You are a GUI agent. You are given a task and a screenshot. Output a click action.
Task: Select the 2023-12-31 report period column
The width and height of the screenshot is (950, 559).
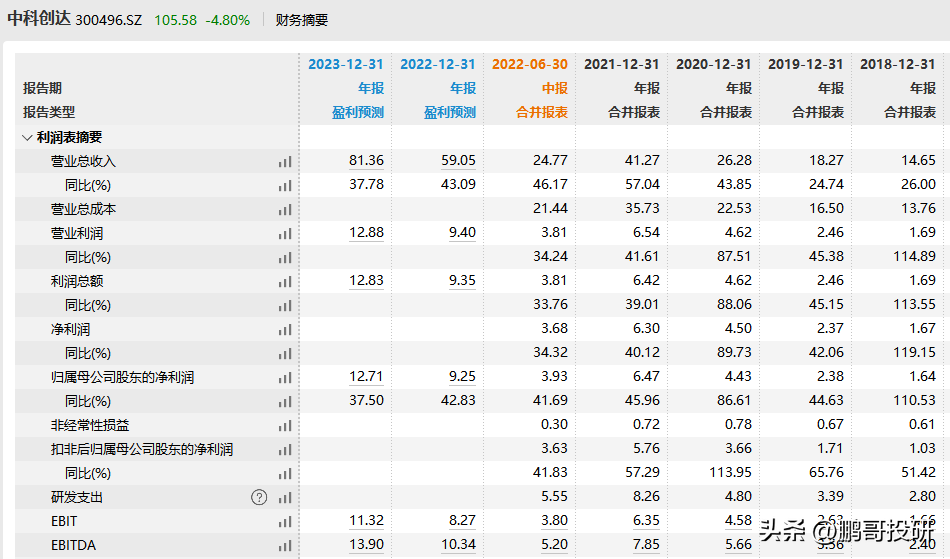coord(346,64)
